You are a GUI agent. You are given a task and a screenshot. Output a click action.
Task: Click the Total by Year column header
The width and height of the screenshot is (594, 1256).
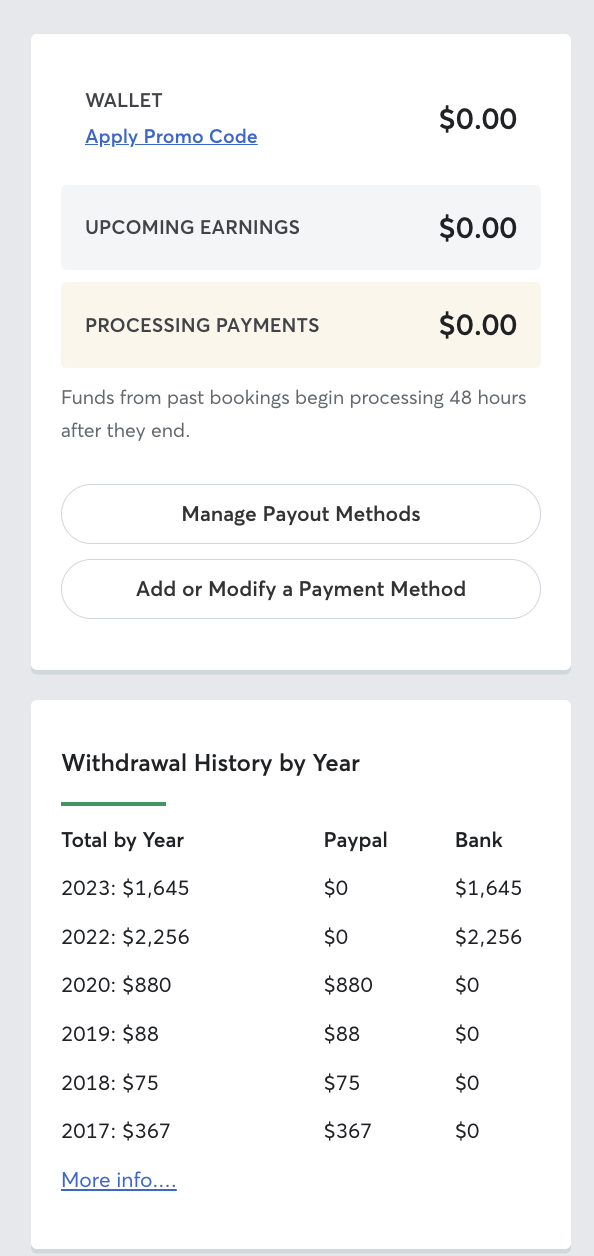coord(122,840)
